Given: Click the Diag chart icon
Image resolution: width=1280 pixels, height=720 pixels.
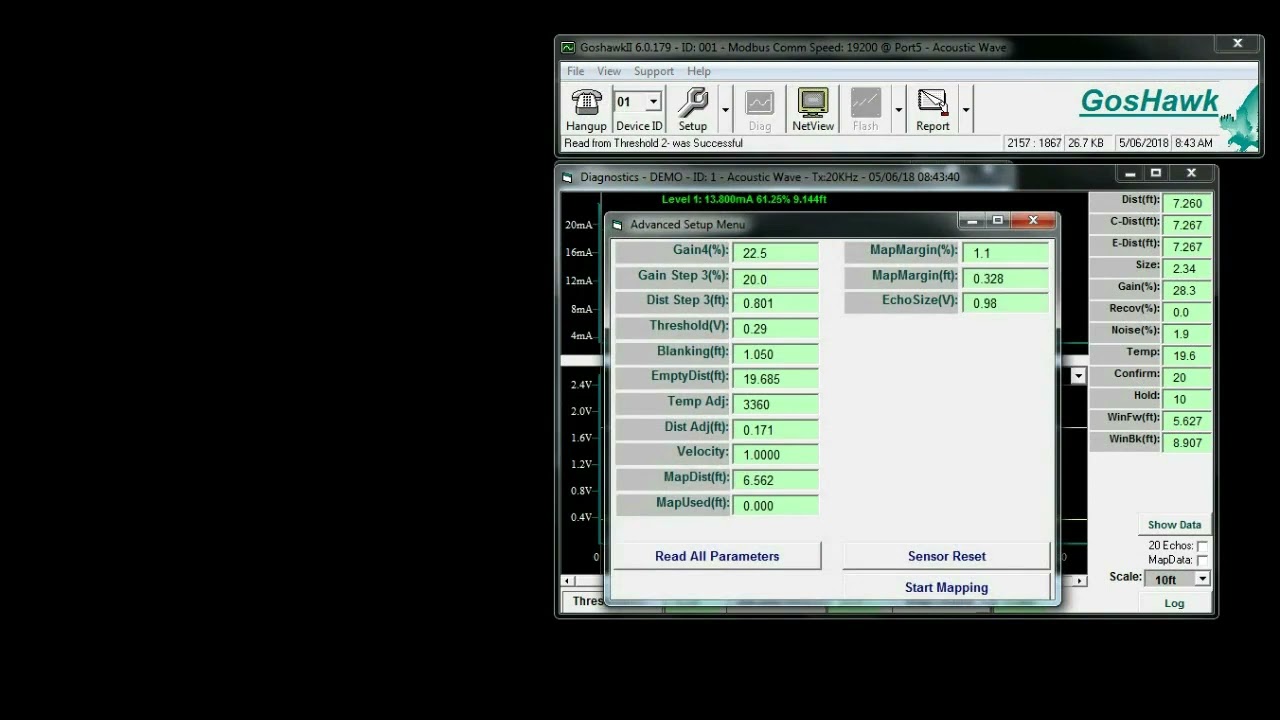Looking at the screenshot, I should (x=760, y=103).
